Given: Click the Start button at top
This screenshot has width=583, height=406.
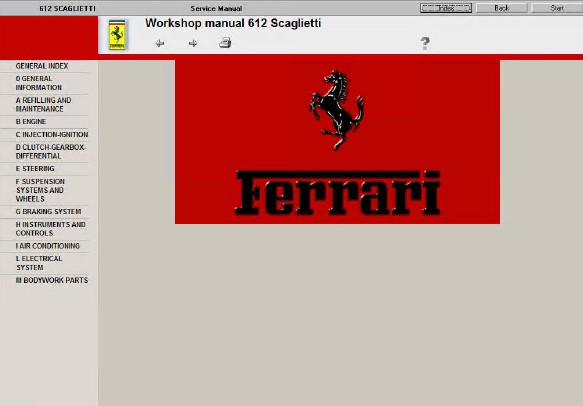Looking at the screenshot, I should pyautogui.click(x=557, y=8).
